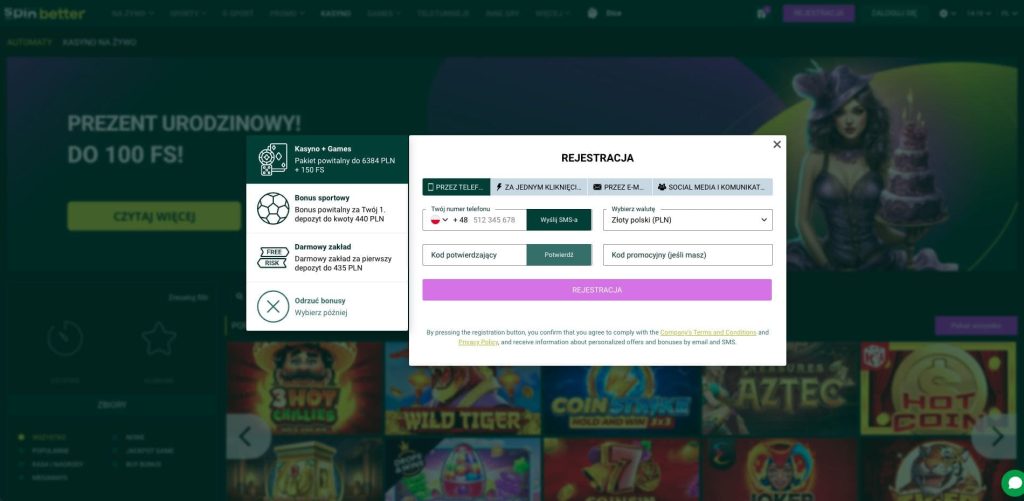Screen dimensions: 1024x501
Task: Click the Potwierdź button
Action: point(559,255)
